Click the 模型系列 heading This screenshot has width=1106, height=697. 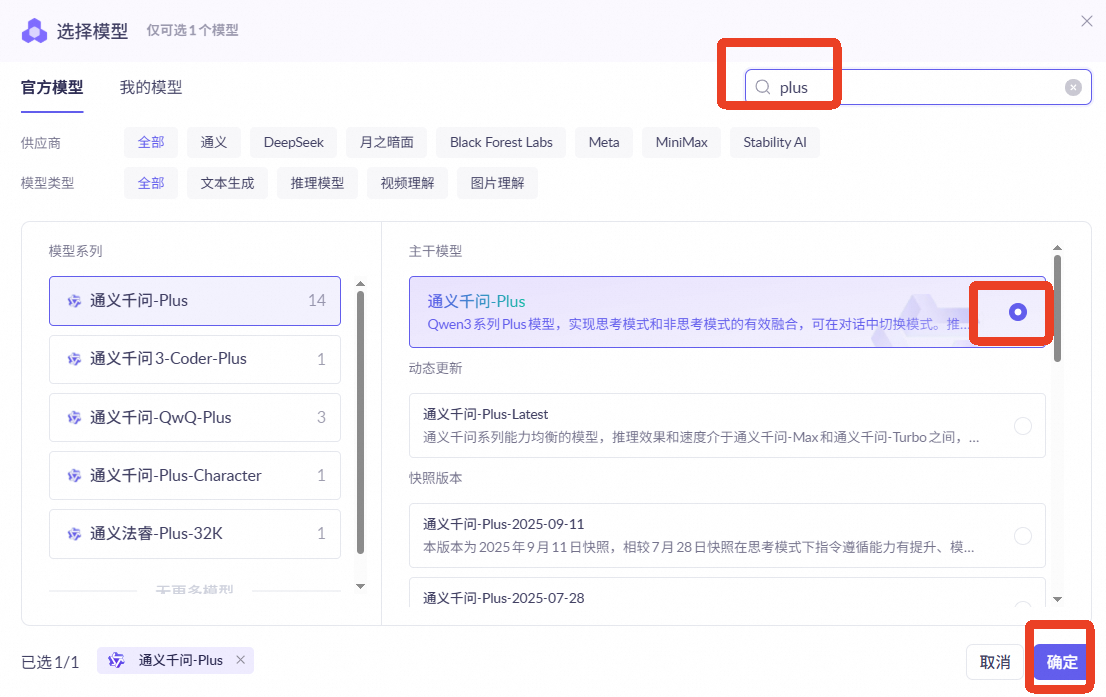75,251
